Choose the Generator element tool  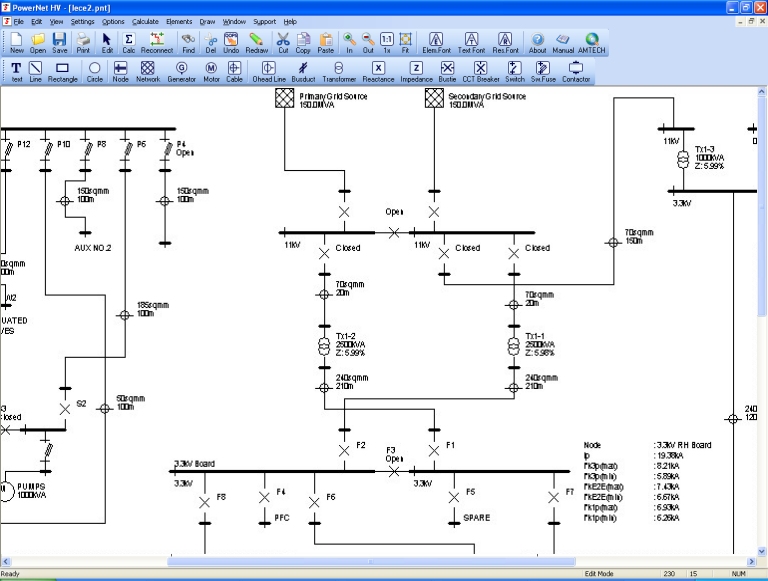182,72
